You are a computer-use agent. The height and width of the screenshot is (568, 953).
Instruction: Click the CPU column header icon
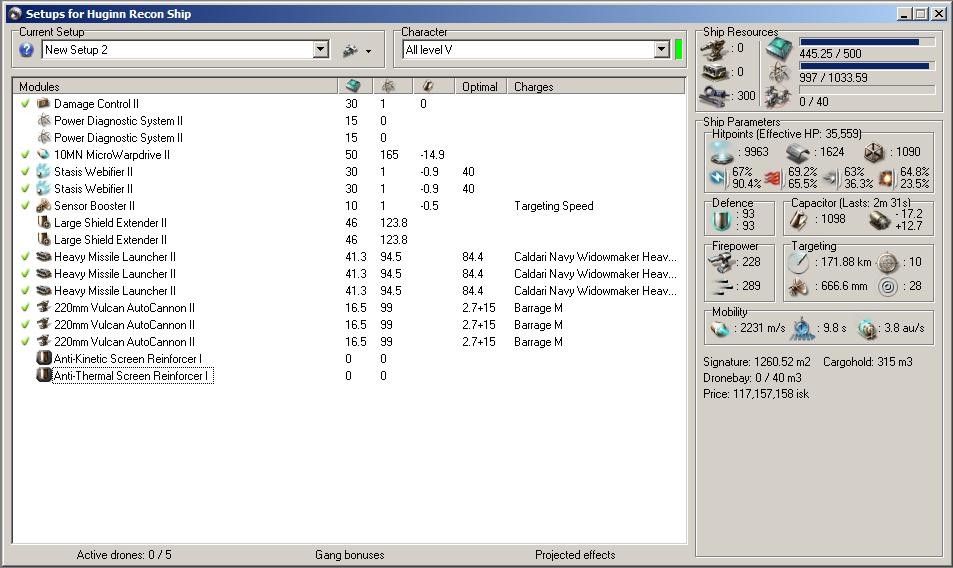(353, 86)
